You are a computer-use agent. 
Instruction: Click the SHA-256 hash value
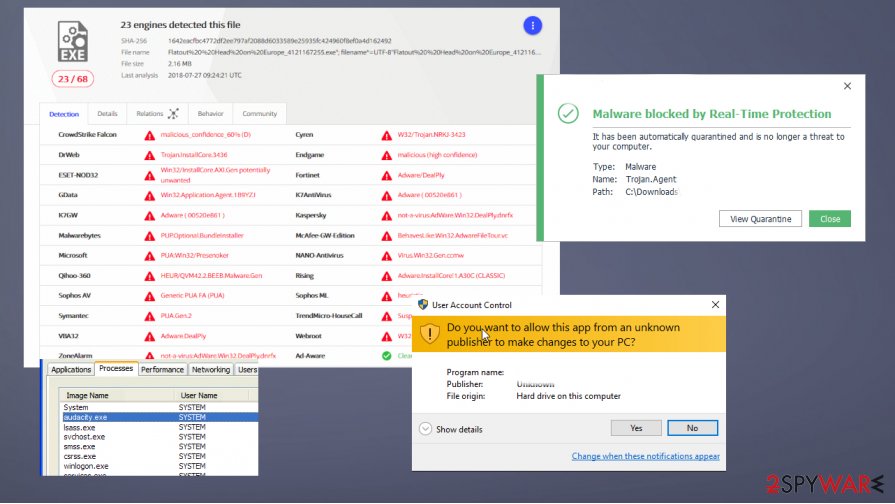(x=280, y=41)
